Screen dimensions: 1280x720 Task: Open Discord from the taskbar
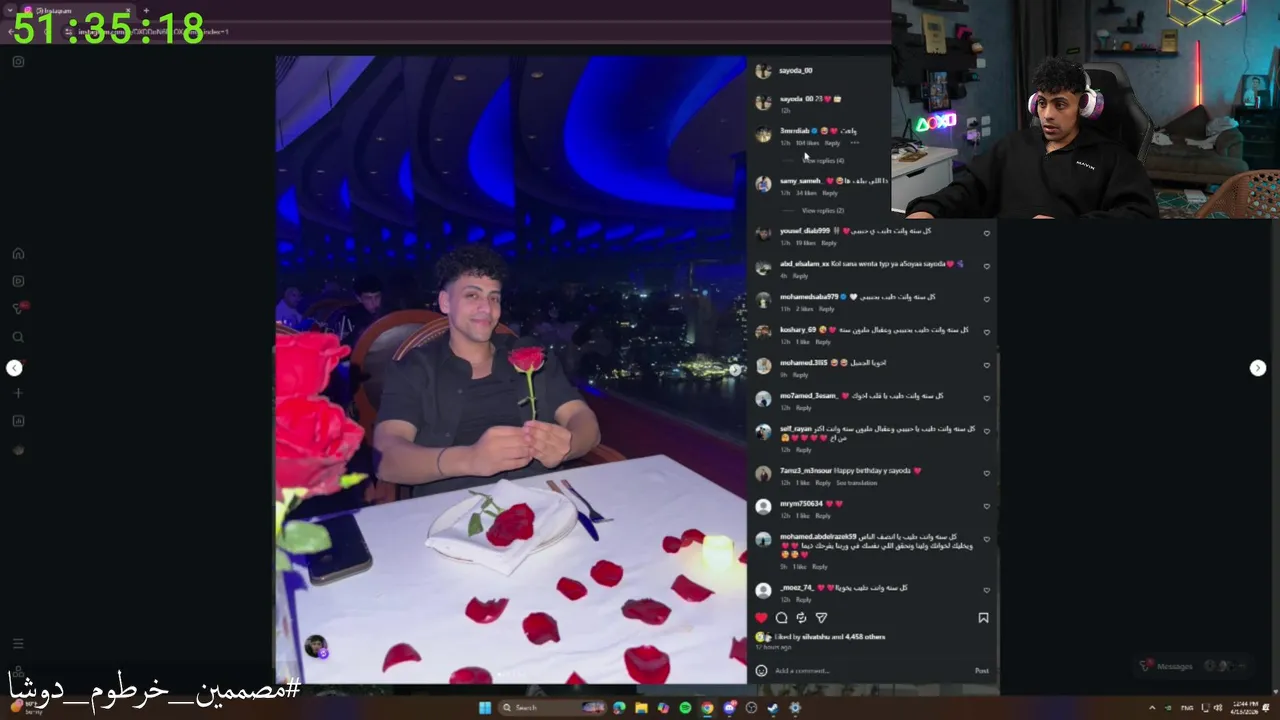(729, 708)
